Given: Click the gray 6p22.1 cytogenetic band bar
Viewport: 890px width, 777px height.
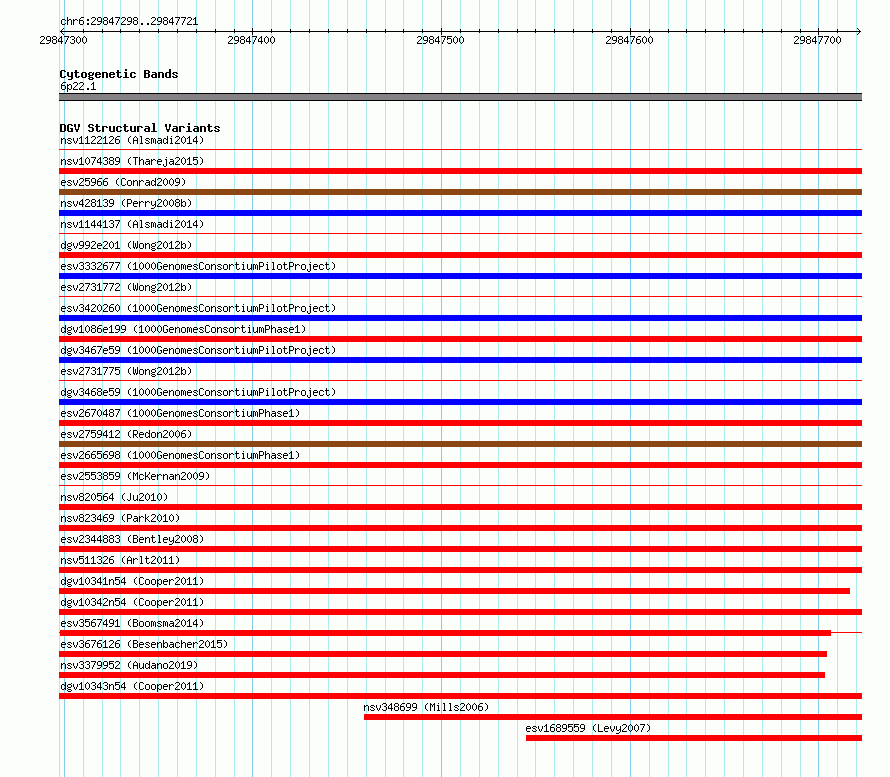Looking at the screenshot, I should [x=460, y=97].
